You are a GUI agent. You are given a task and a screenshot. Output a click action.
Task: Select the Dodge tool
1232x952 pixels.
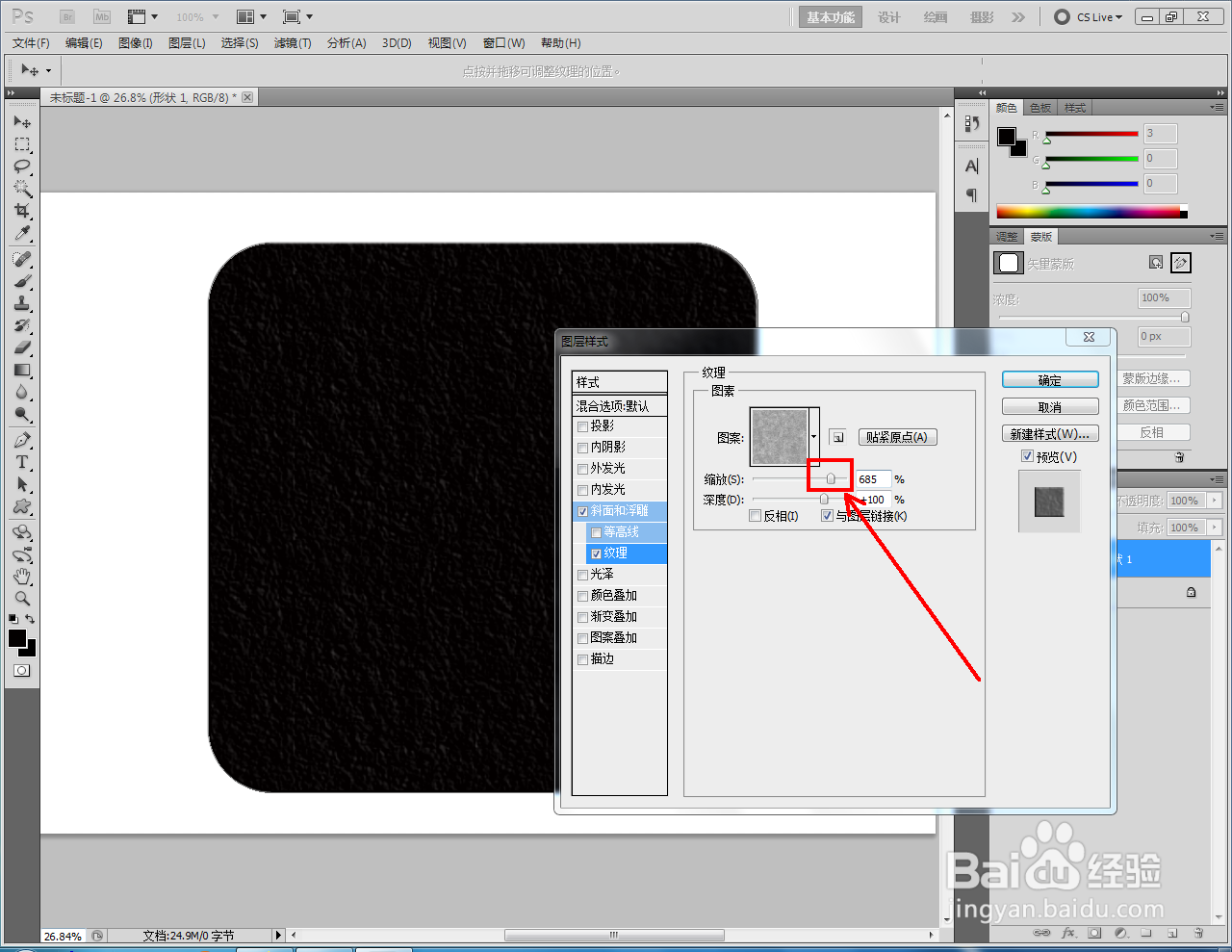click(22, 414)
